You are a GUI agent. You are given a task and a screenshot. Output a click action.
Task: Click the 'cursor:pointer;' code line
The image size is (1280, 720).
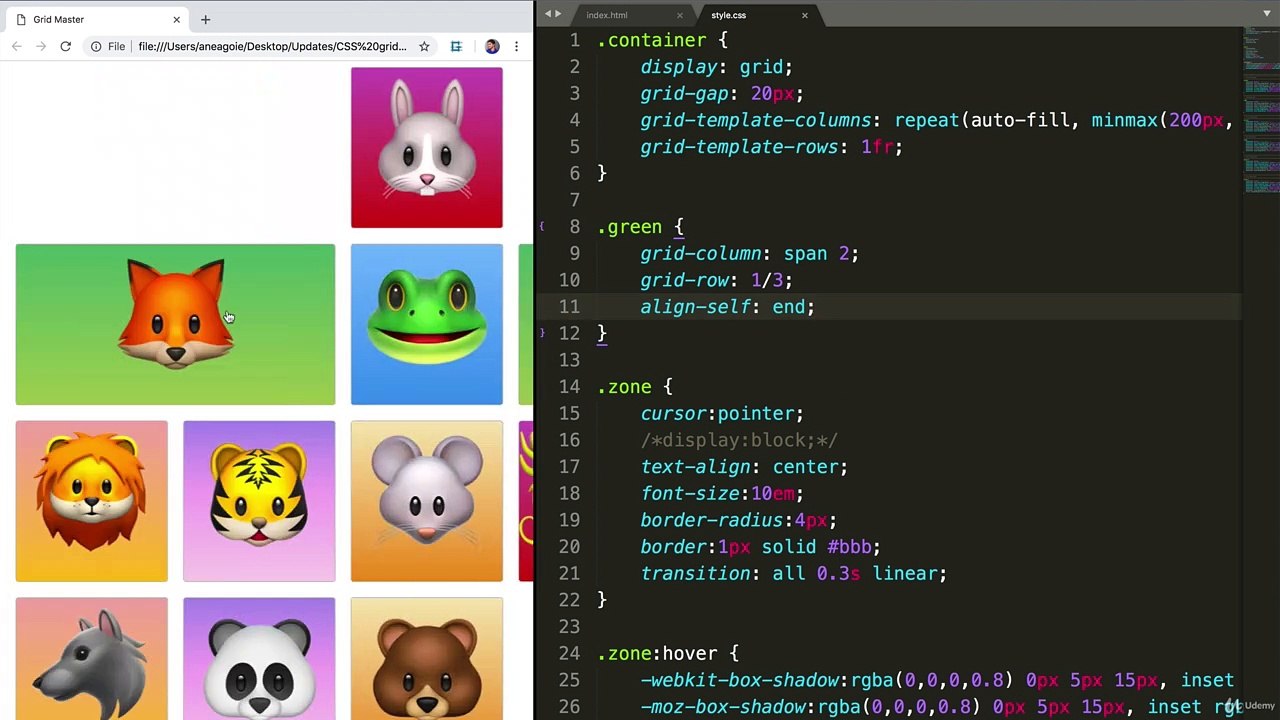tap(722, 414)
